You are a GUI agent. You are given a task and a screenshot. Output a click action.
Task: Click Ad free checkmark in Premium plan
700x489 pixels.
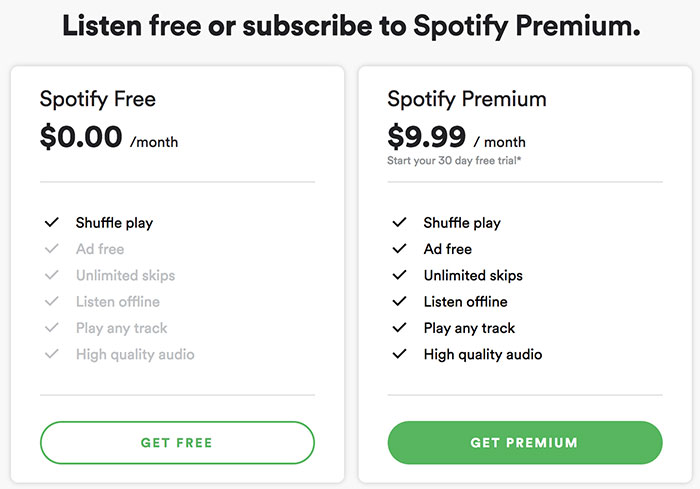coord(400,249)
